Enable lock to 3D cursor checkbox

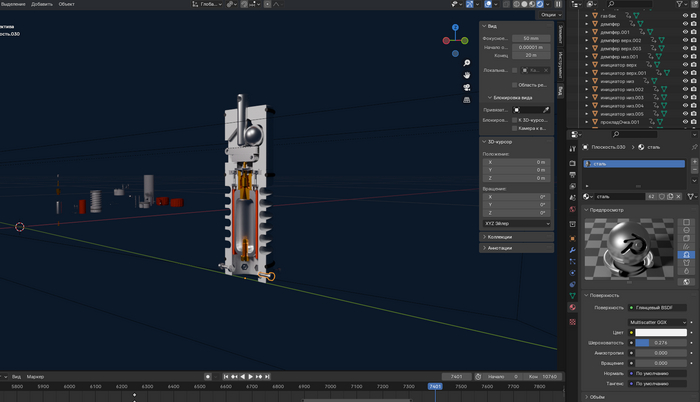515,120
